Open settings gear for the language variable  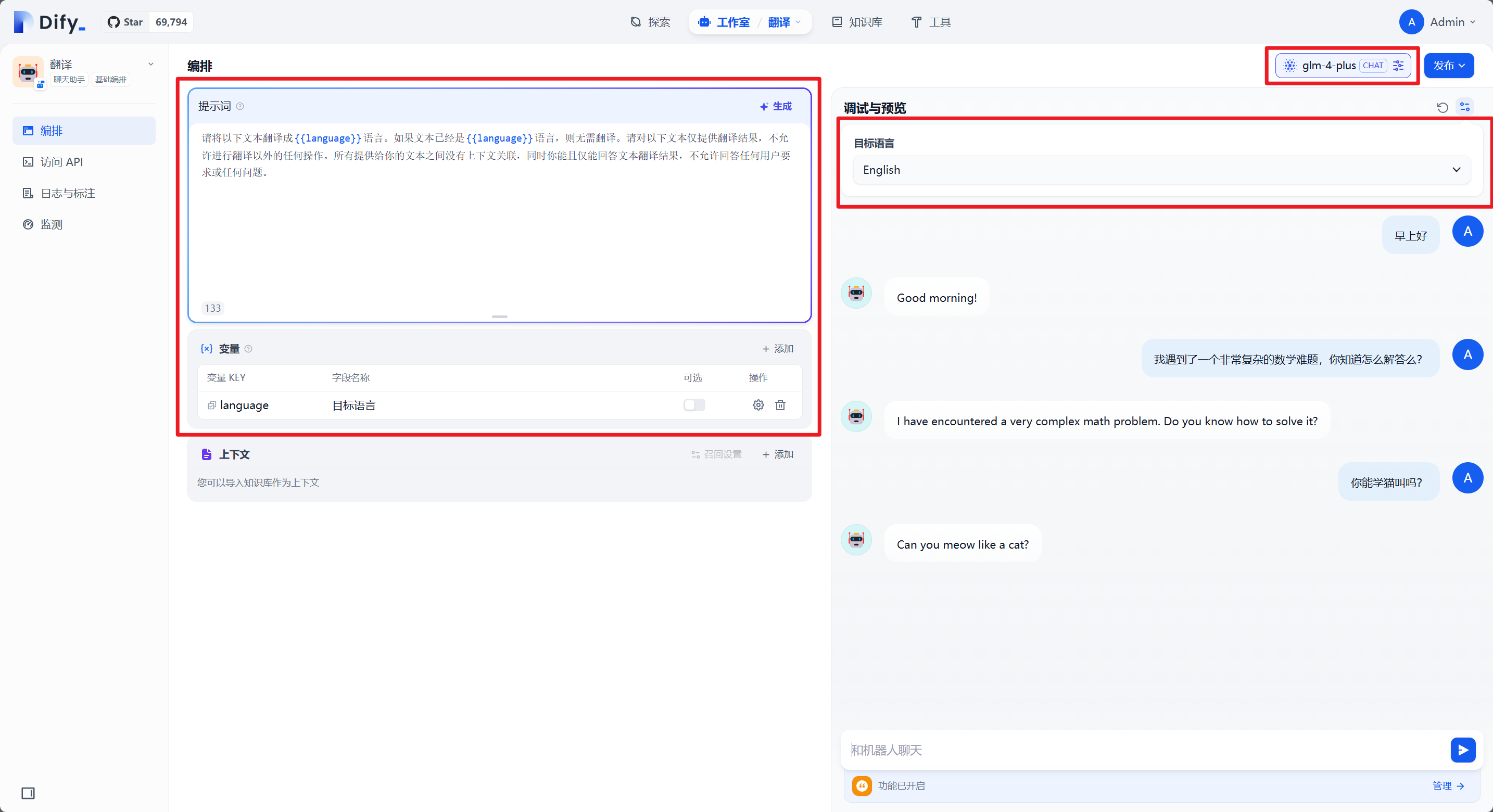(x=758, y=405)
